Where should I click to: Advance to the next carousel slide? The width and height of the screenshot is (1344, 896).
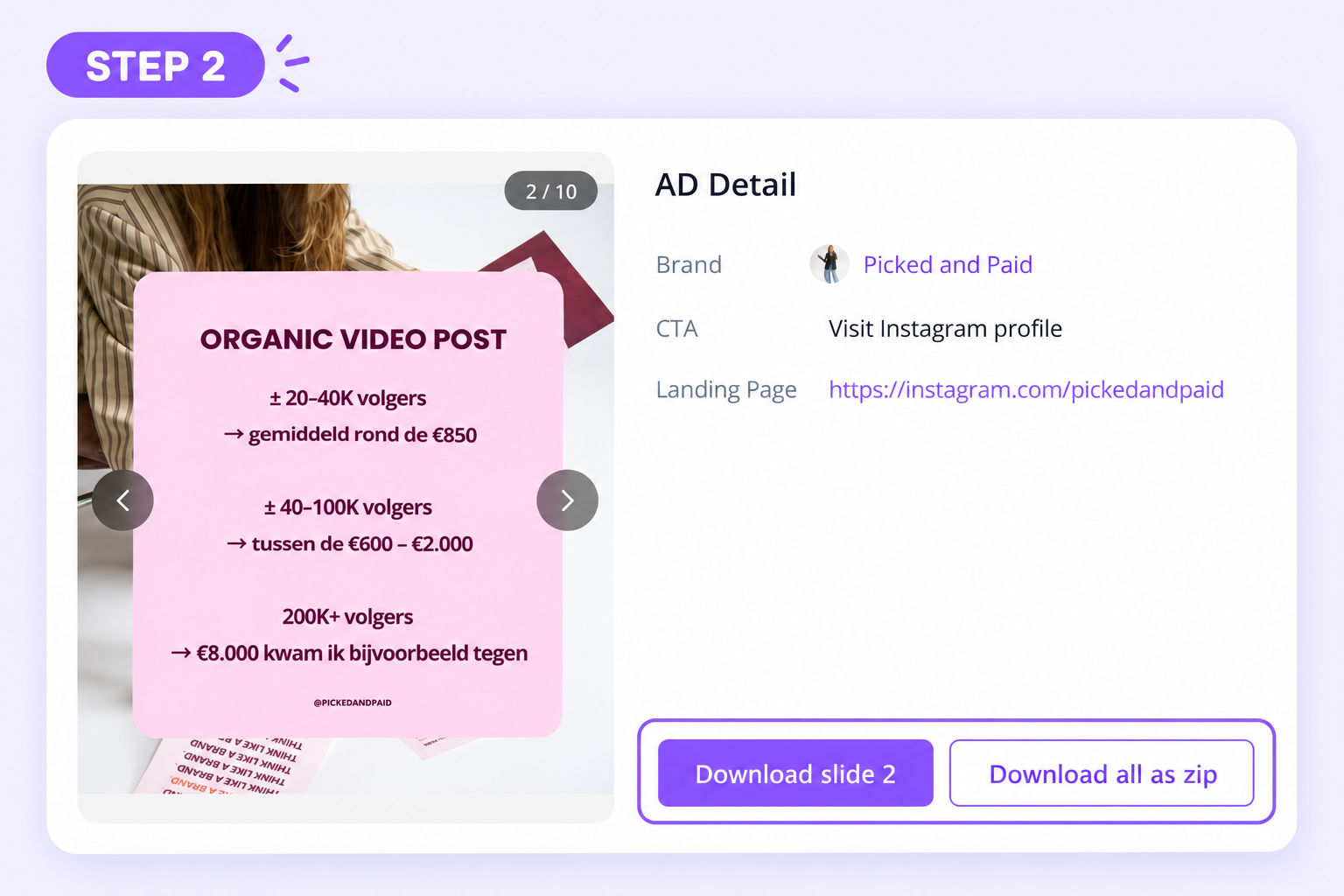(x=567, y=500)
